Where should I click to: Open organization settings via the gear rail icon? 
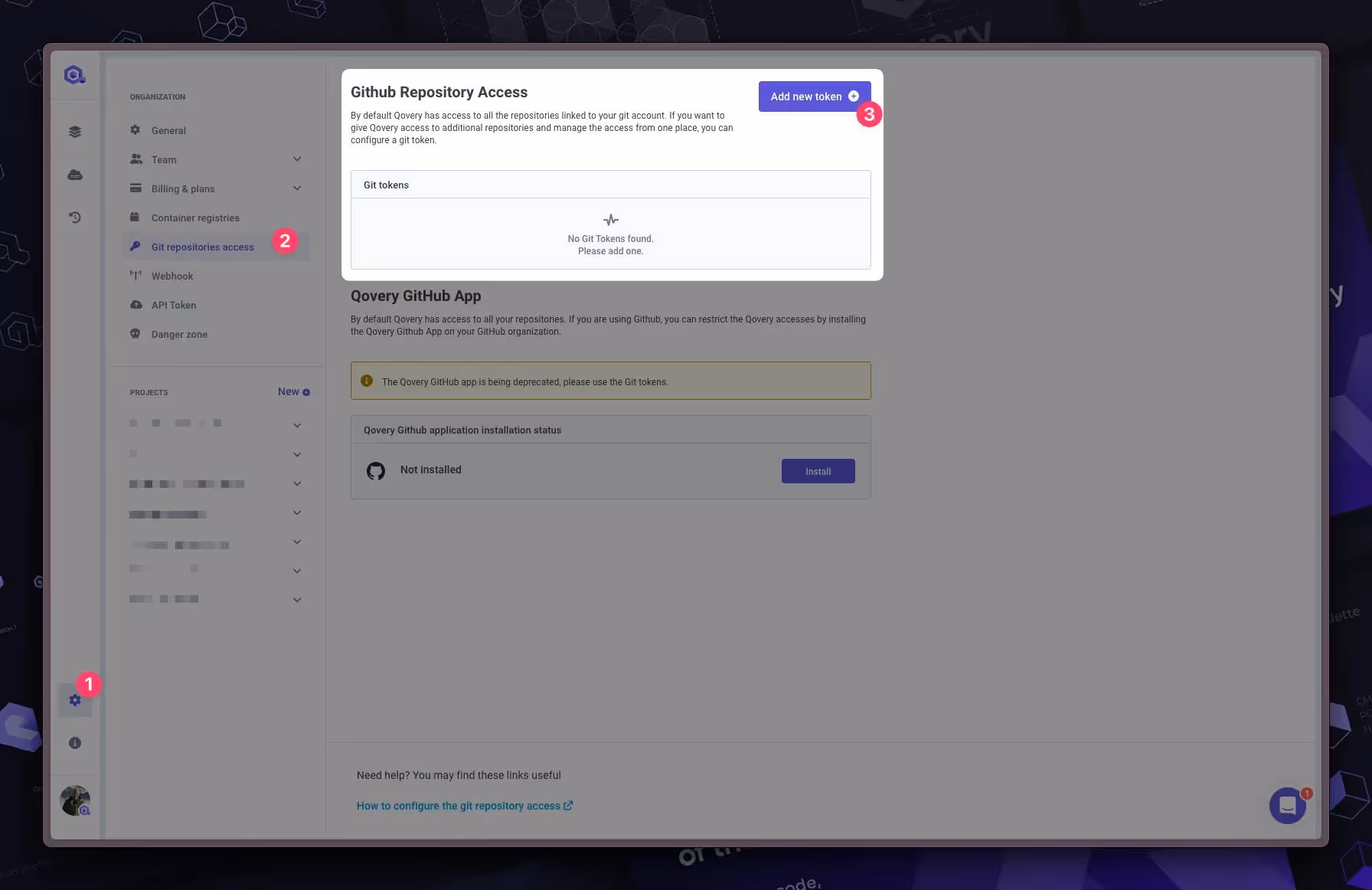(75, 700)
